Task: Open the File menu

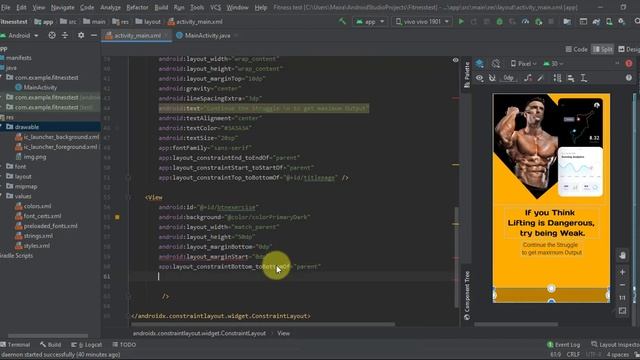Action: [6, 7]
